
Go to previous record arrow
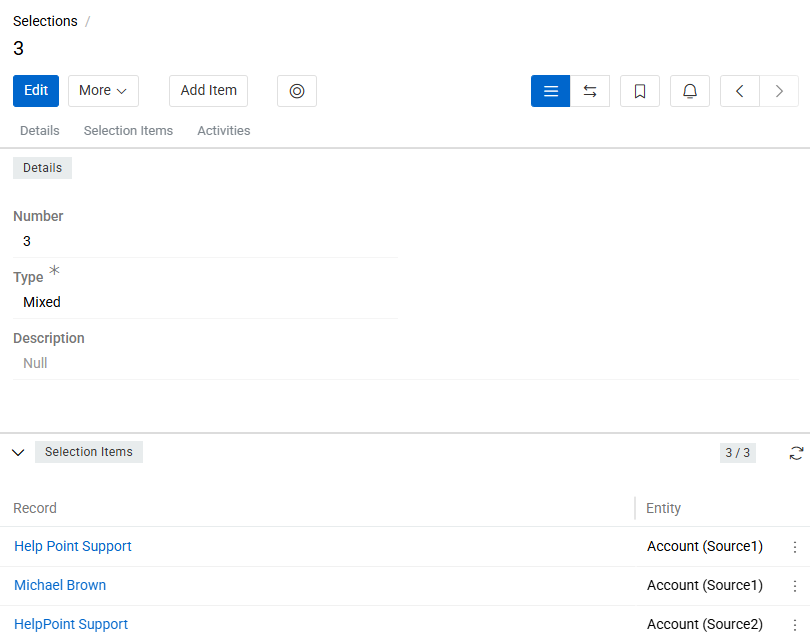[740, 91]
